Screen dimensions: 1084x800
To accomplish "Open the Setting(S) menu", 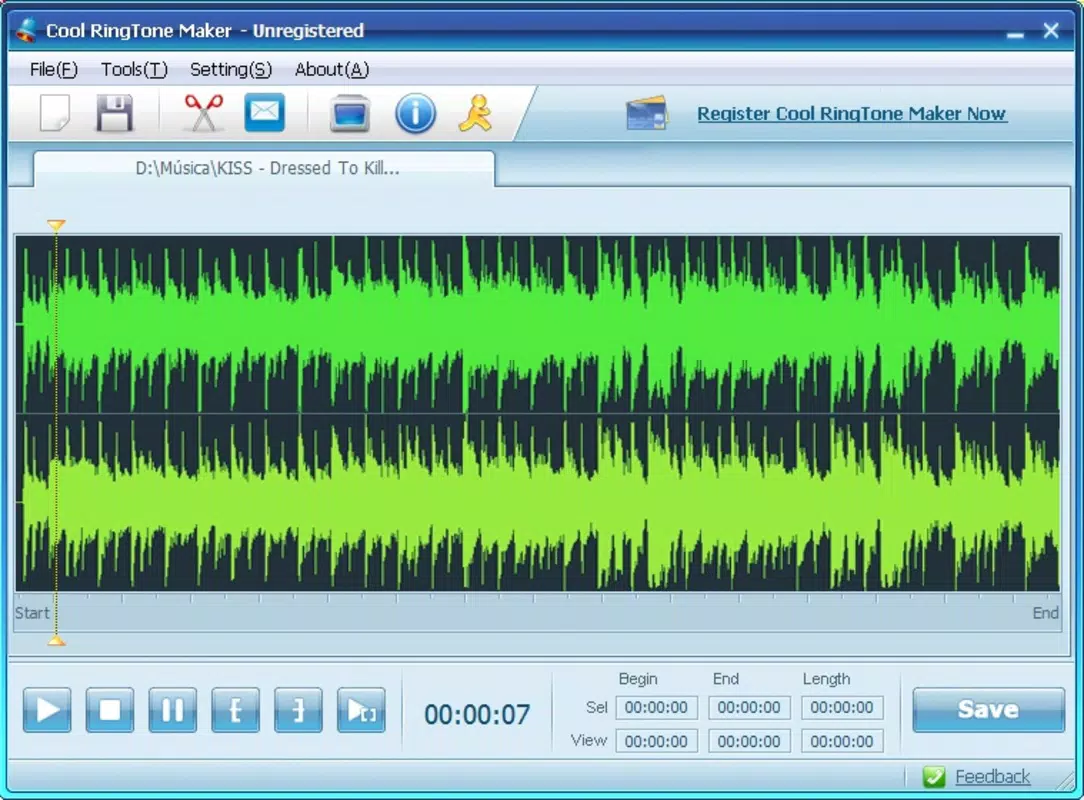I will tap(231, 69).
